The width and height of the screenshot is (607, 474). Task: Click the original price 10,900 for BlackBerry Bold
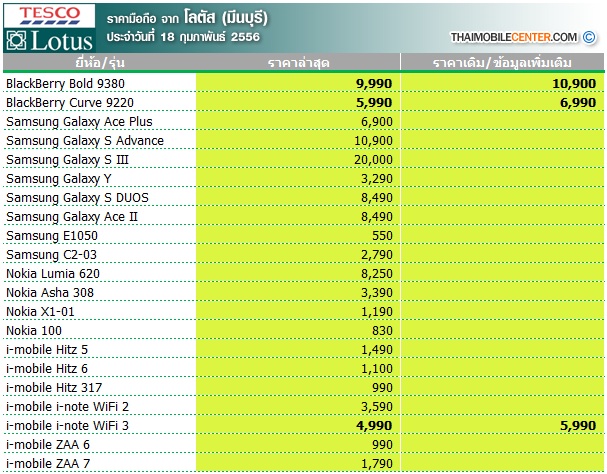click(x=574, y=84)
